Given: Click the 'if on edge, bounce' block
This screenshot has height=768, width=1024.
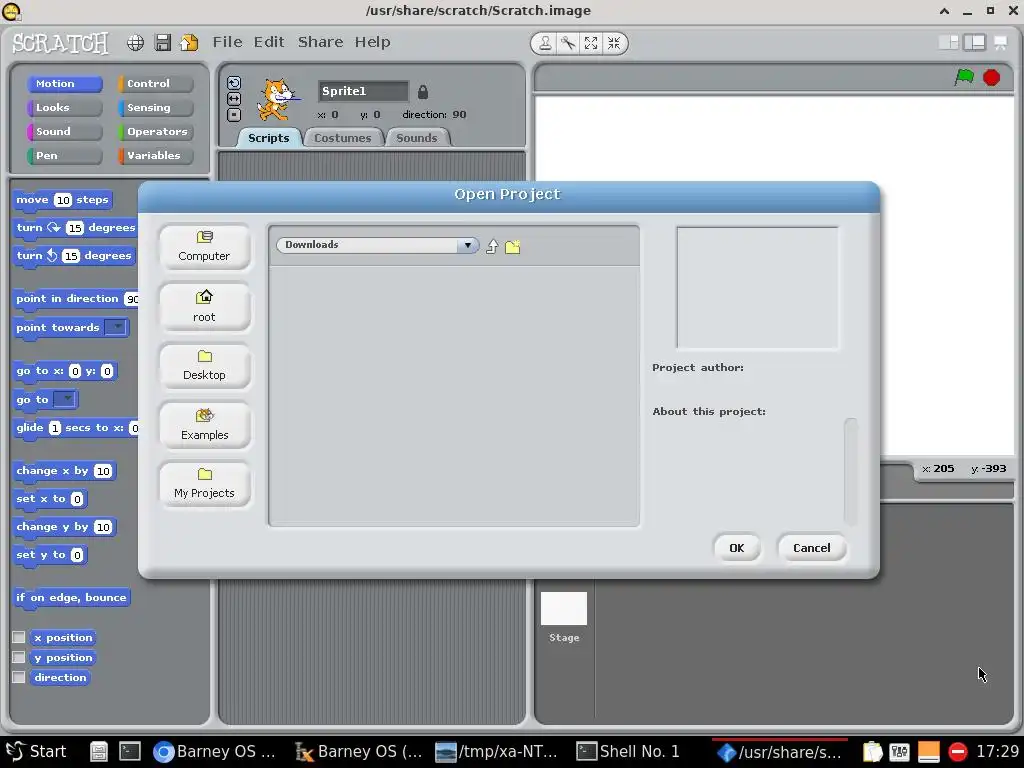Looking at the screenshot, I should tap(71, 598).
